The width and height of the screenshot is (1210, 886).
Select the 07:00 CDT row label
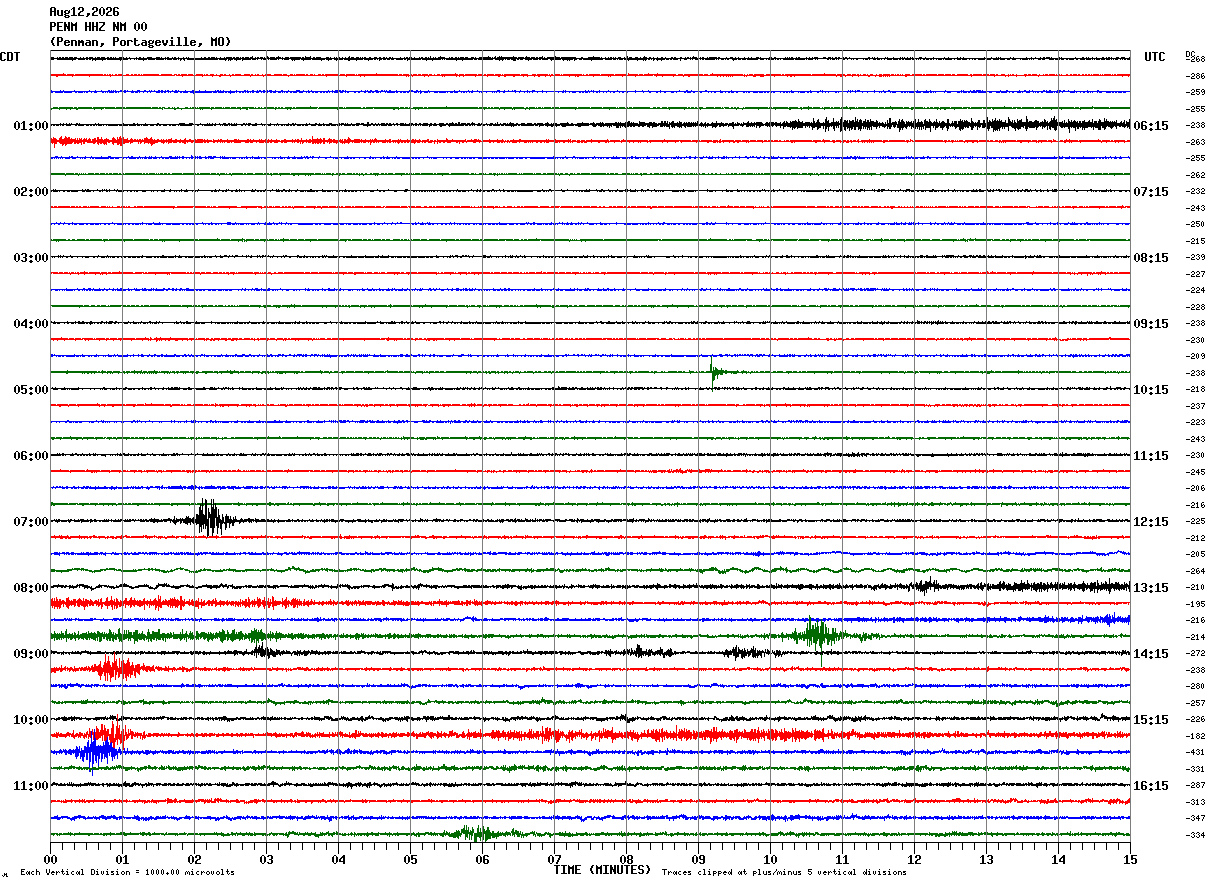(31, 522)
